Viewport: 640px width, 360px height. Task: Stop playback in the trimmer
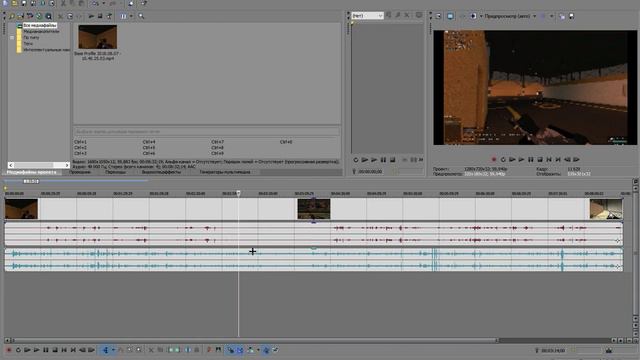[392, 160]
